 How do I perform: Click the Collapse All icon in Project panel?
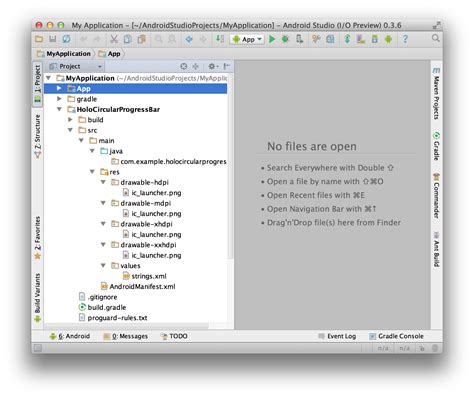pos(196,66)
